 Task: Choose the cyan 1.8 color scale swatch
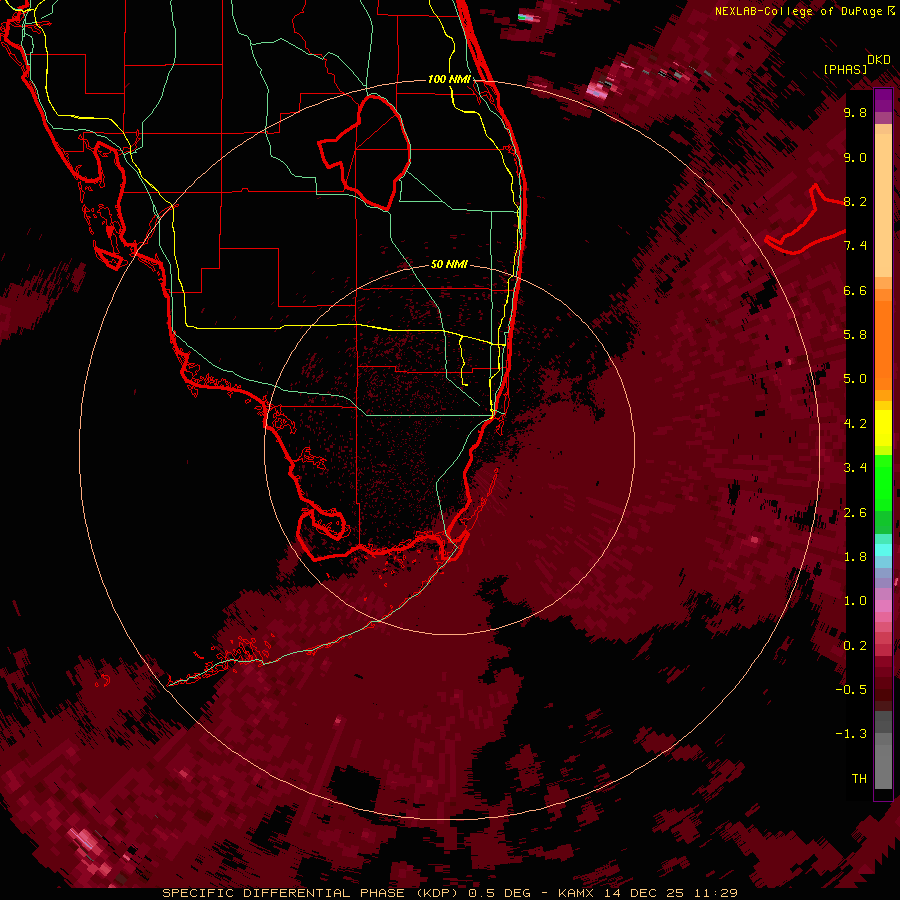pyautogui.click(x=883, y=550)
